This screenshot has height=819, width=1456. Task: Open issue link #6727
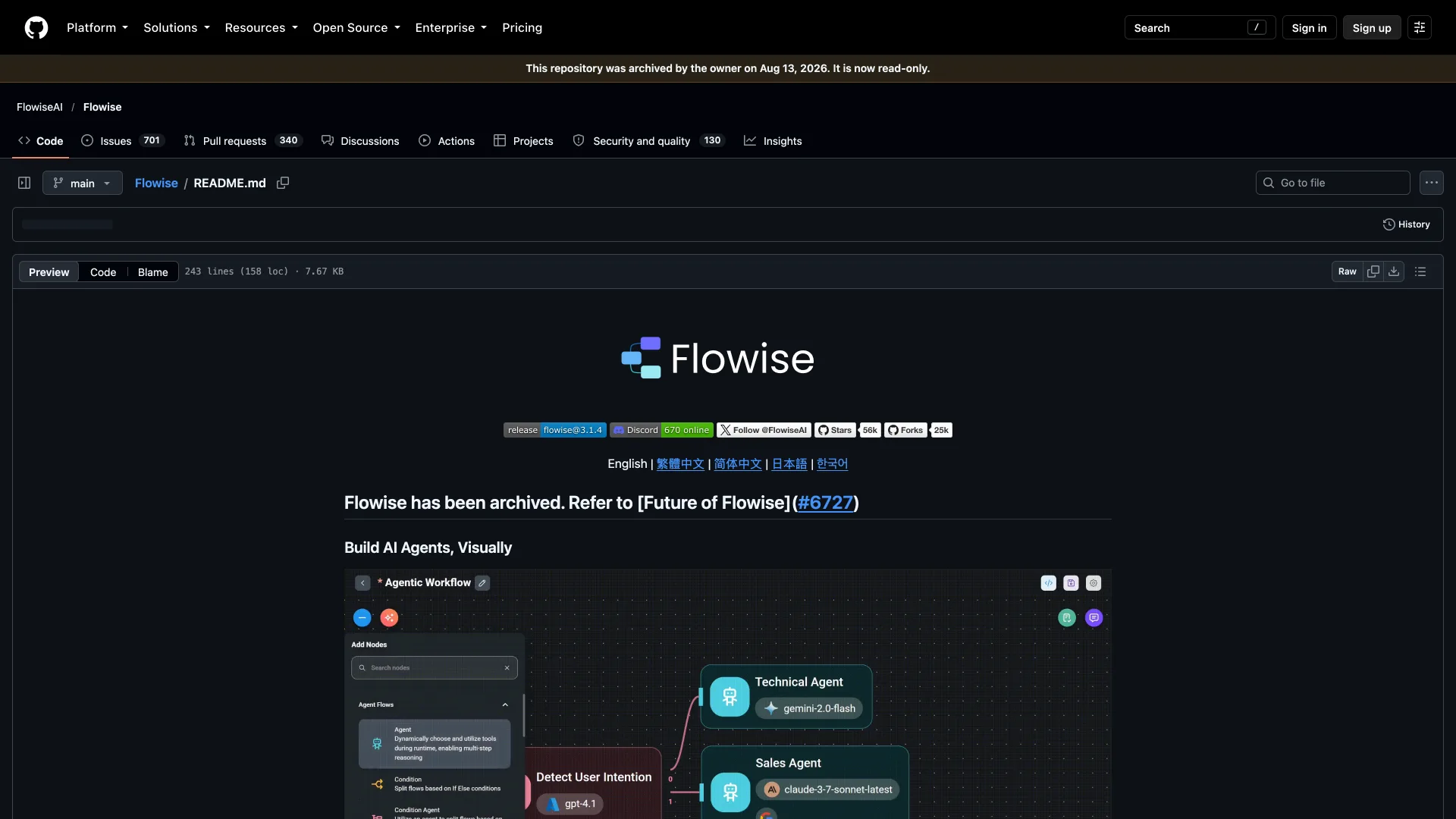(x=825, y=503)
